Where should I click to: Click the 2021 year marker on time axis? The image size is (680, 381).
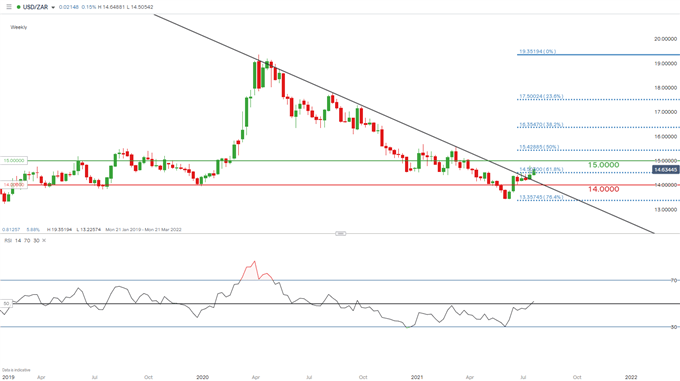pyautogui.click(x=417, y=377)
